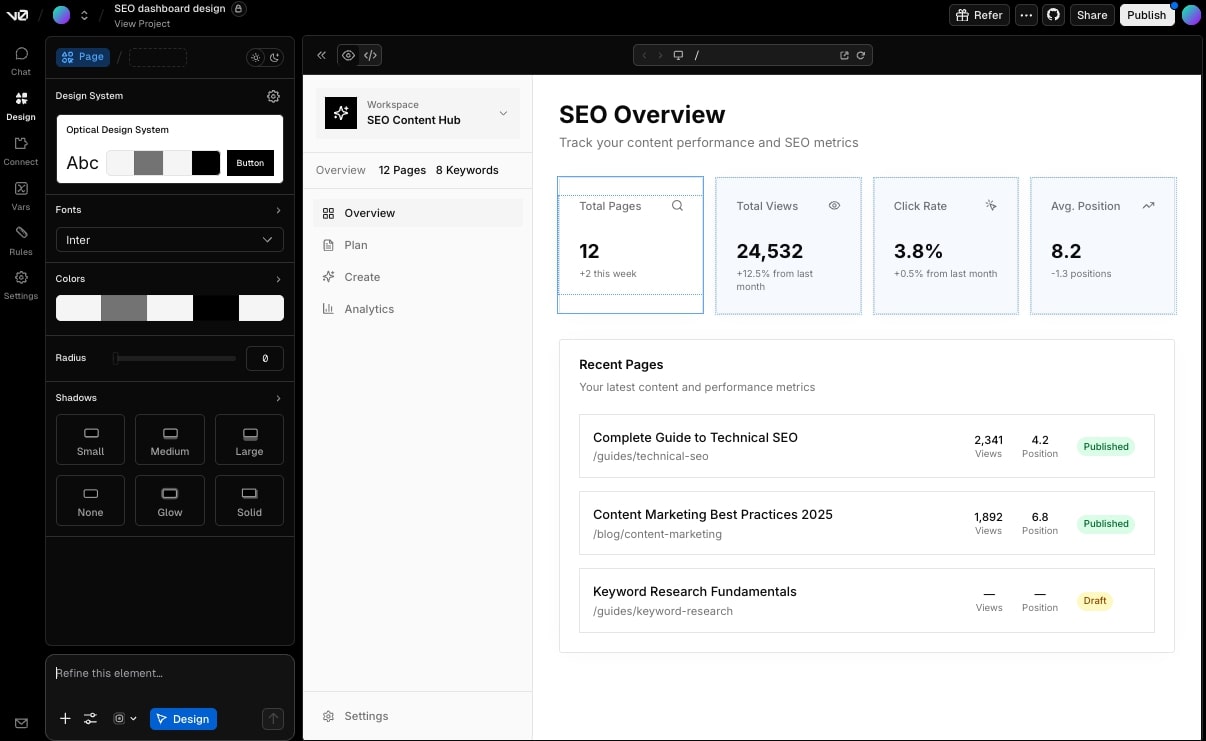Refresh the preview with the reload icon

tap(861, 55)
